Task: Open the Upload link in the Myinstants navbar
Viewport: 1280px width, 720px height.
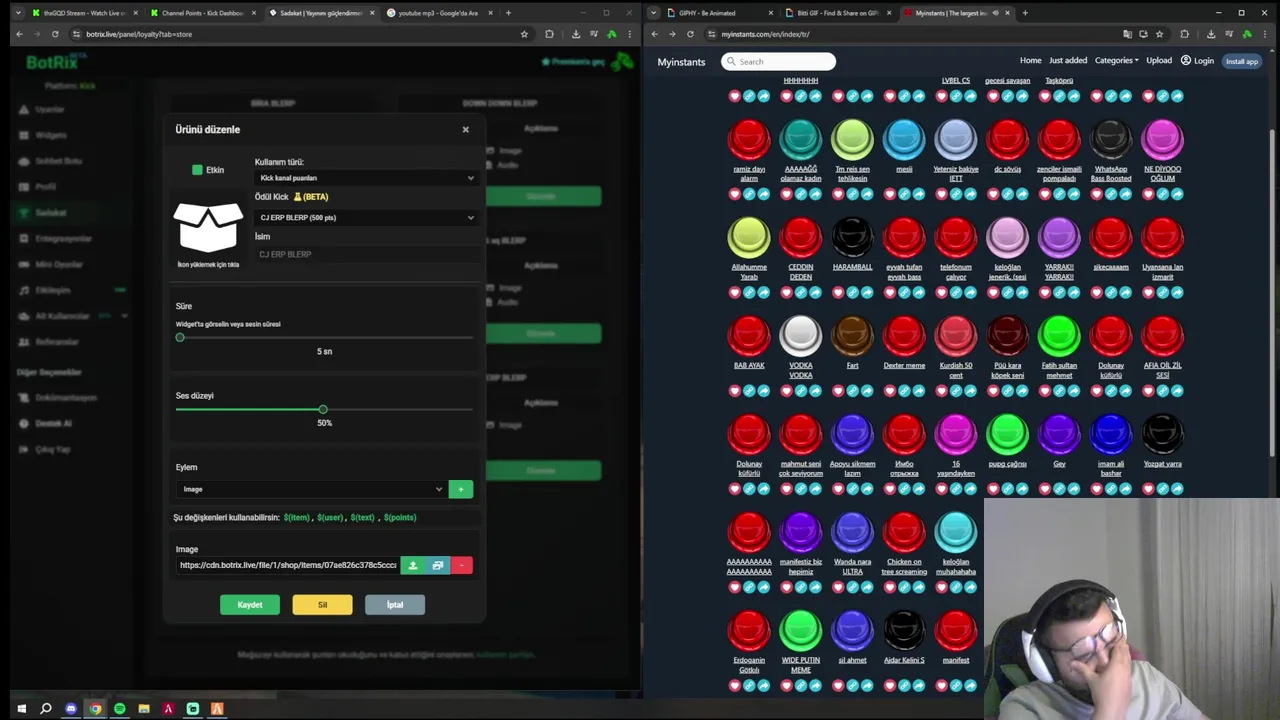Action: [1159, 61]
